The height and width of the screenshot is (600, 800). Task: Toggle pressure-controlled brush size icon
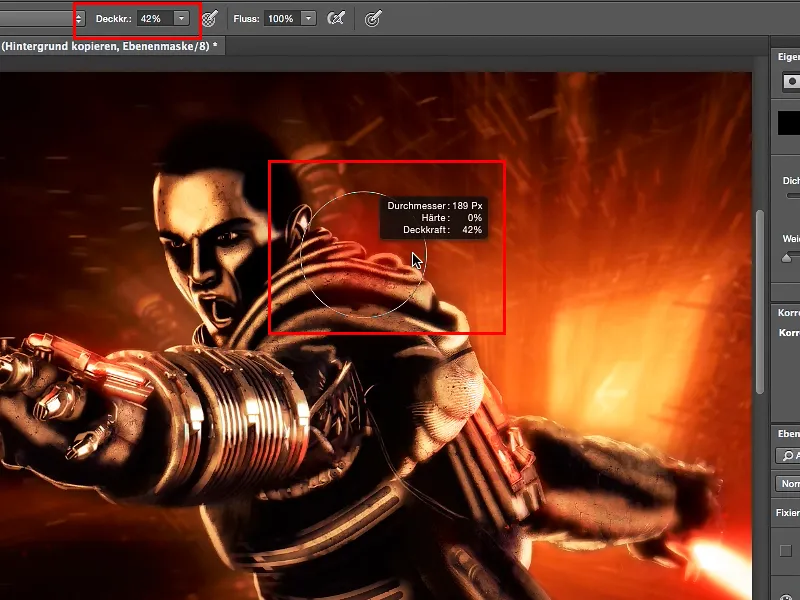pos(373,18)
